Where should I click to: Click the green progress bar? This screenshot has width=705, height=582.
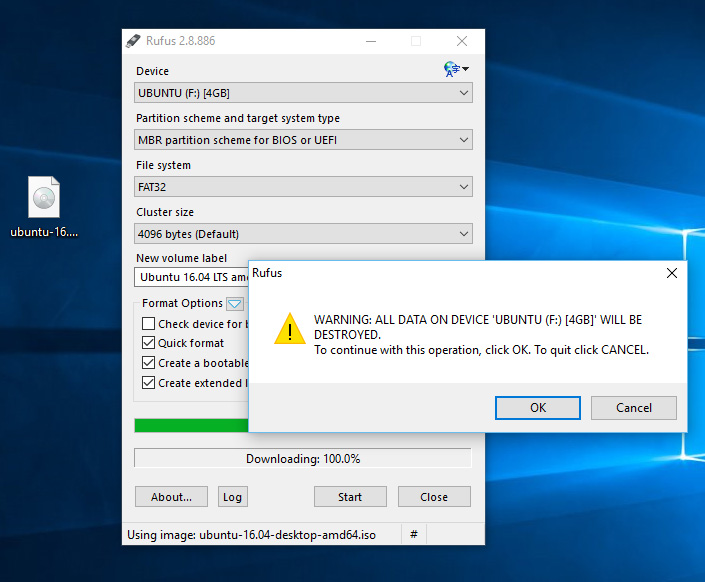tap(192, 425)
